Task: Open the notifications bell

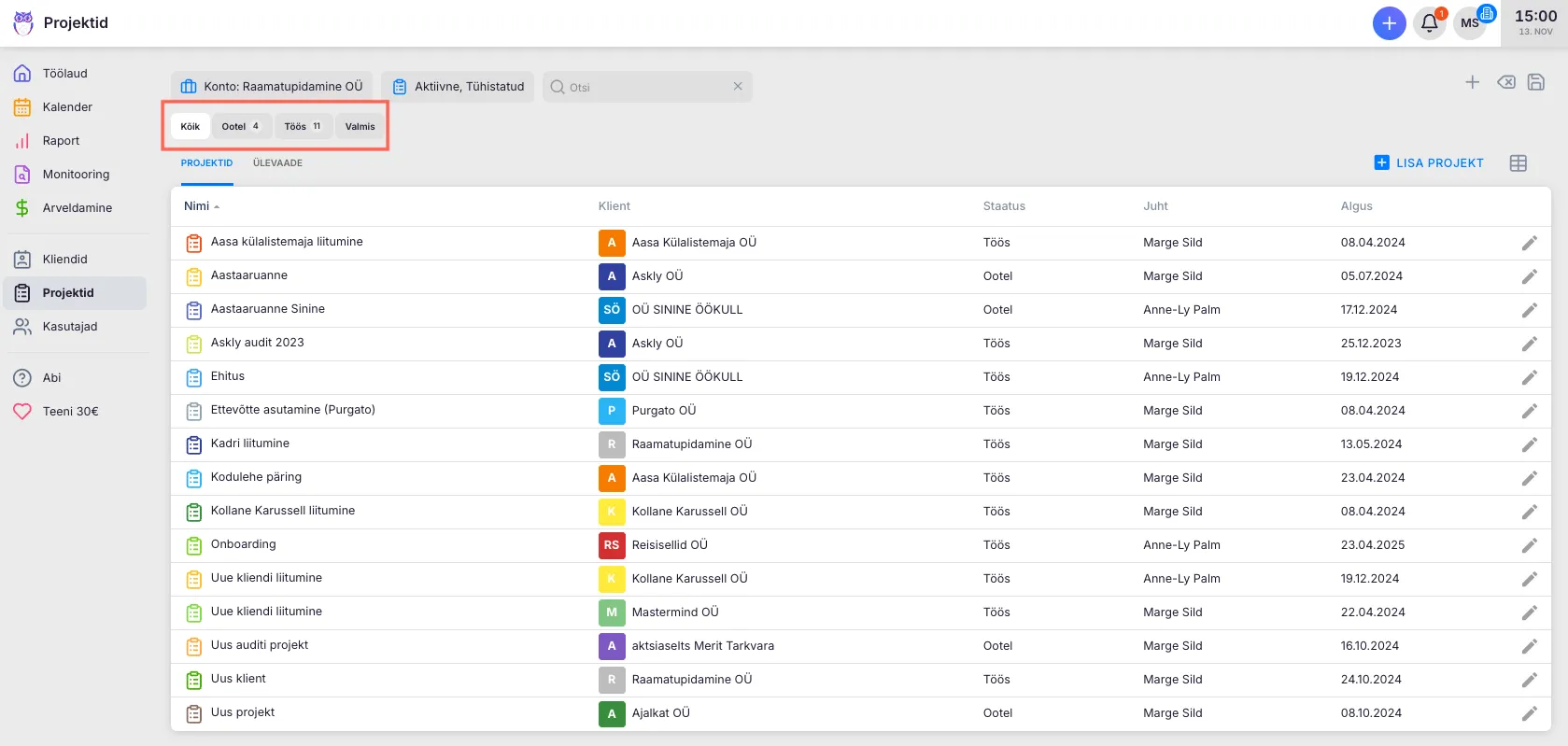Action: (1429, 23)
